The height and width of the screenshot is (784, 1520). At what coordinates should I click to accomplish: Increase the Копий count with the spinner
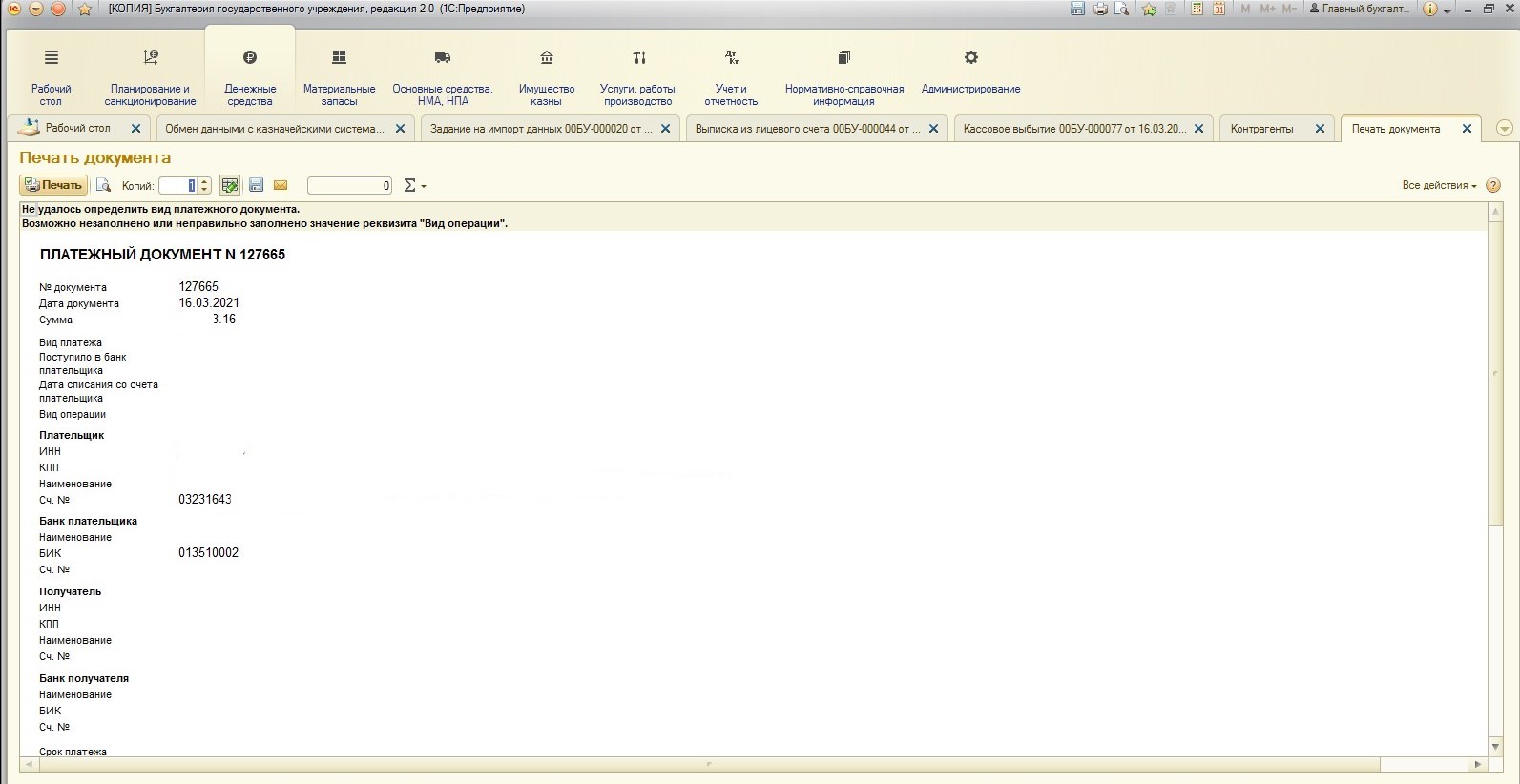point(204,181)
